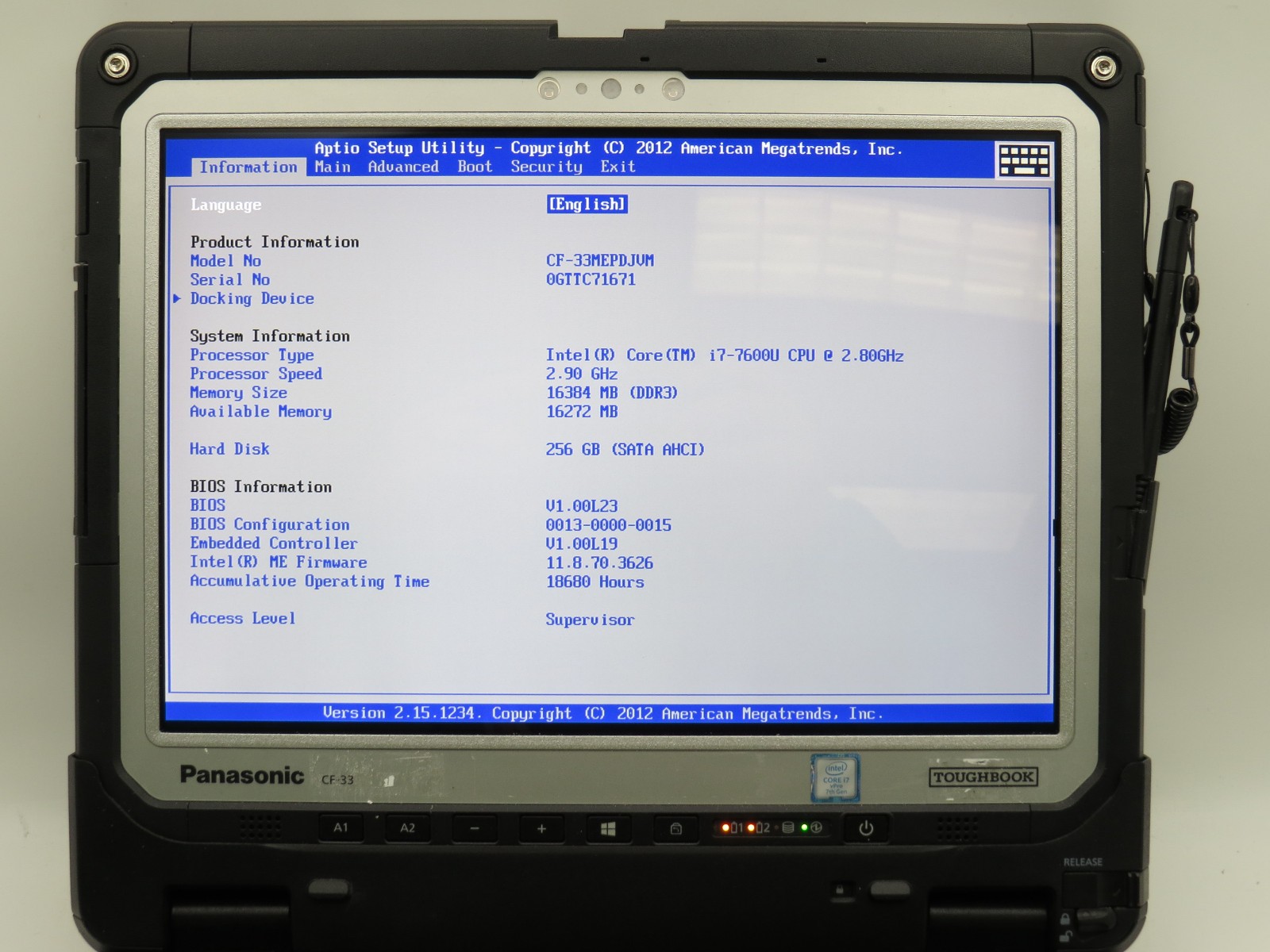Tap the power hardware button

pos(866,828)
